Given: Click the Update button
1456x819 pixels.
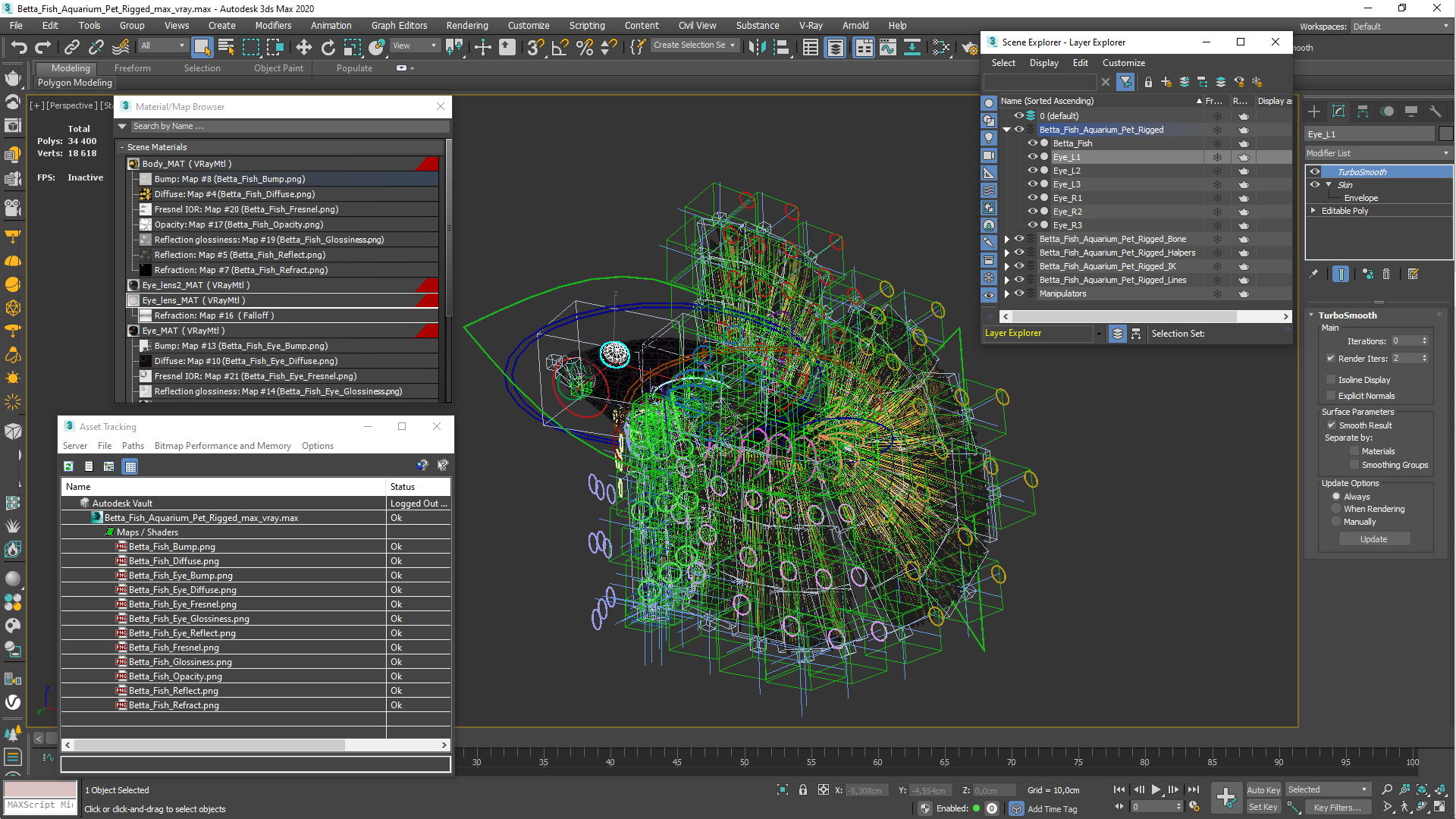Looking at the screenshot, I should pyautogui.click(x=1373, y=539).
